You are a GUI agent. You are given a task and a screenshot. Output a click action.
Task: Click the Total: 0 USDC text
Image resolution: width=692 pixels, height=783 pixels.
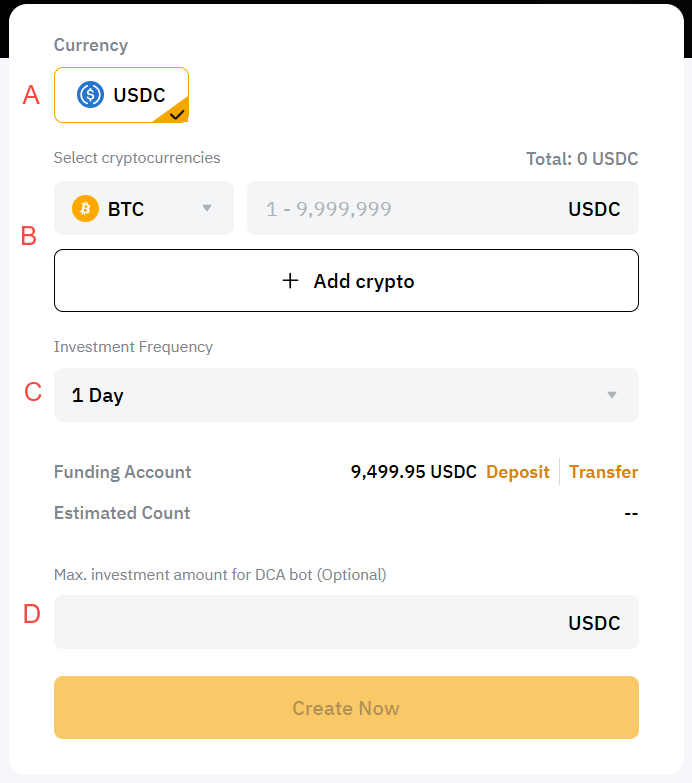pos(582,158)
